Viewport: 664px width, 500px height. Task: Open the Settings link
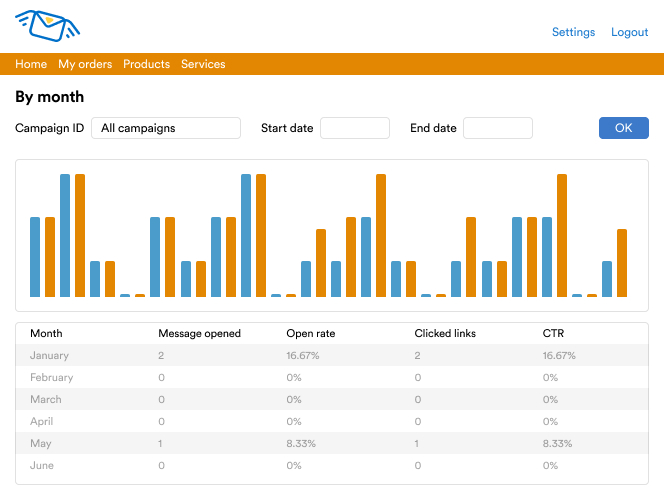pos(573,32)
